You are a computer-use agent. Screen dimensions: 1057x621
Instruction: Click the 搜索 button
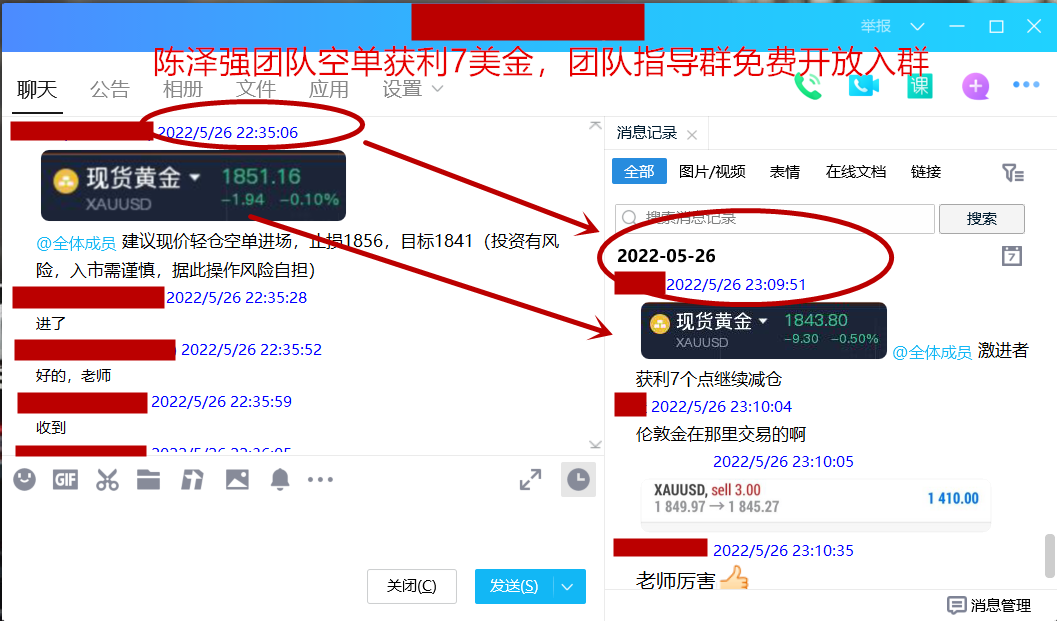point(981,218)
